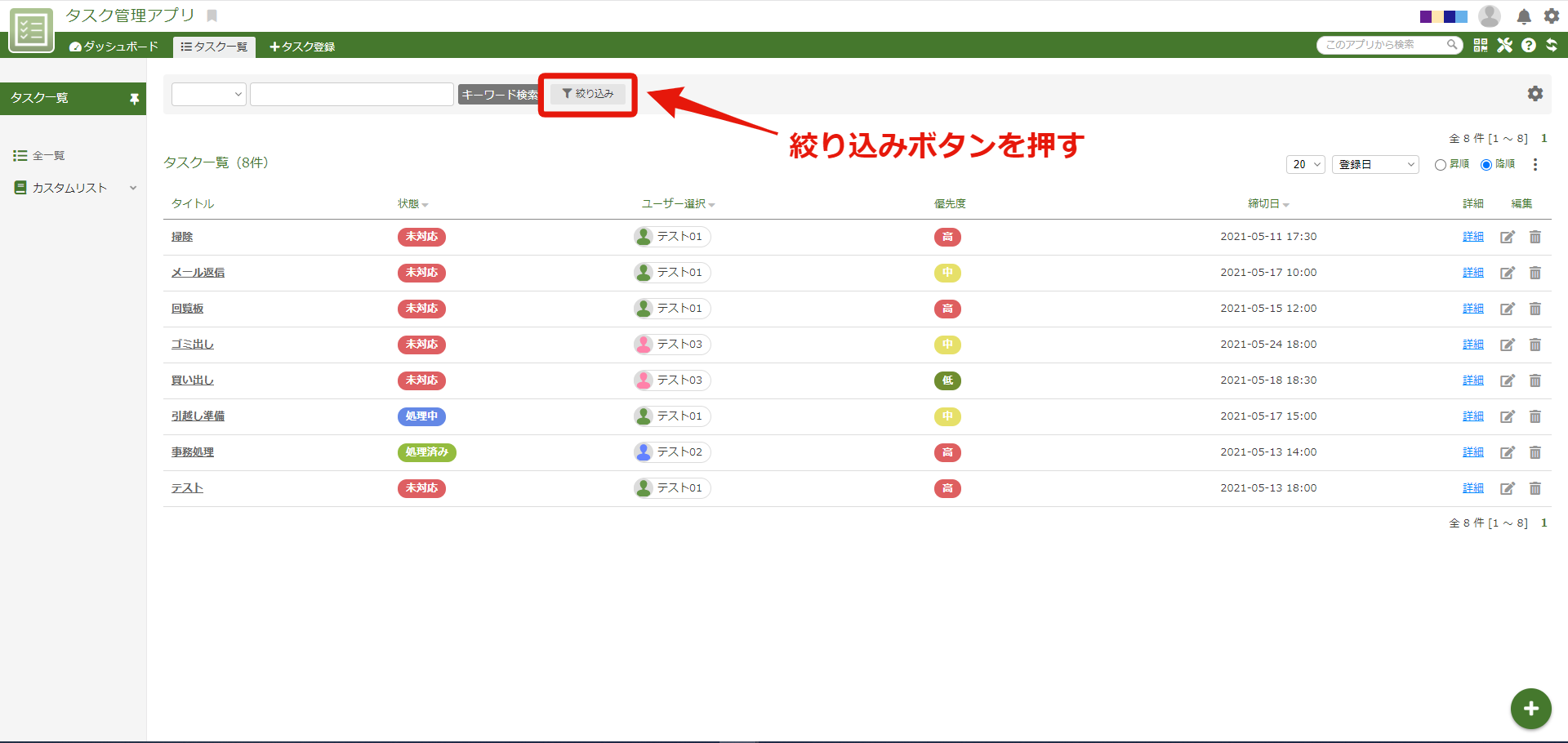Edit the 掃除 task with its pencil icon
Screen dimensions: 1568x743
[1507, 237]
